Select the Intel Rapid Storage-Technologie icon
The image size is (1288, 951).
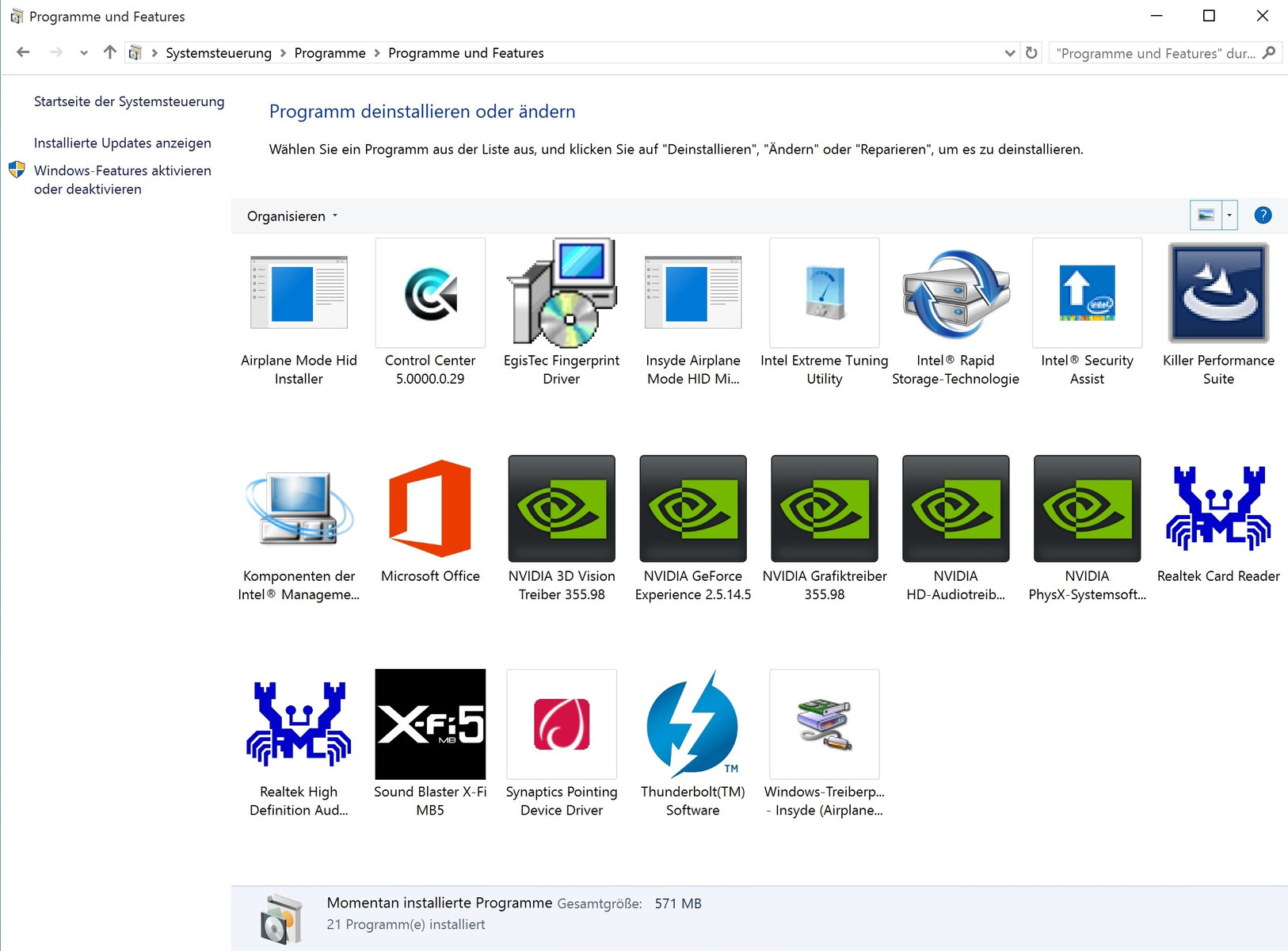(x=956, y=293)
